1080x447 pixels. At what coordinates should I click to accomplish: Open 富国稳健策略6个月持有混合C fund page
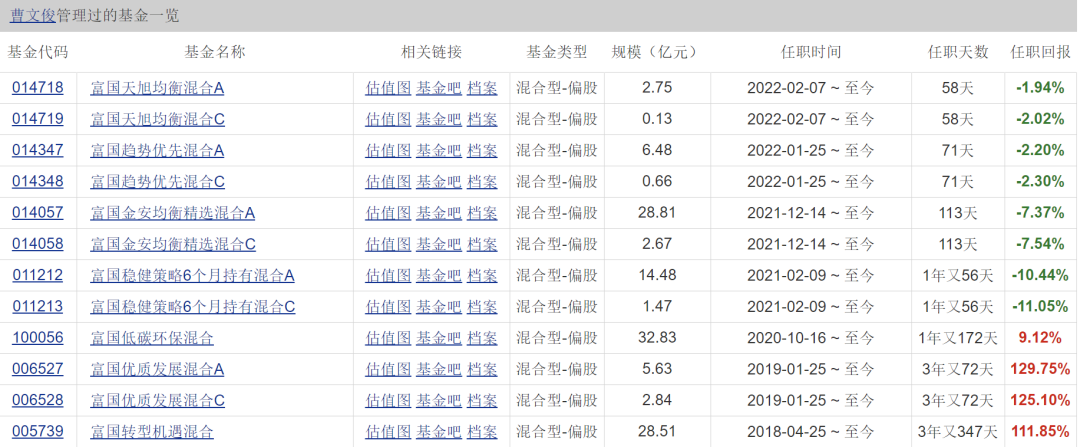pyautogui.click(x=192, y=306)
